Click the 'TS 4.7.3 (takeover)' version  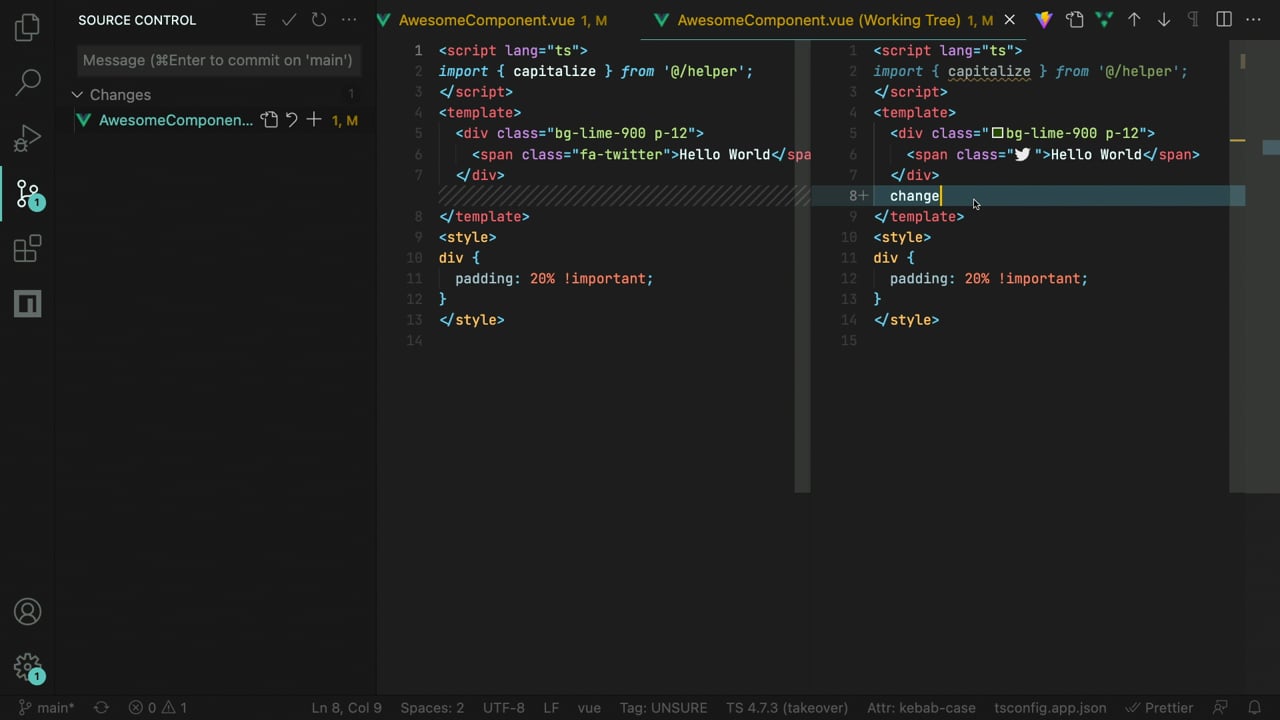(787, 708)
